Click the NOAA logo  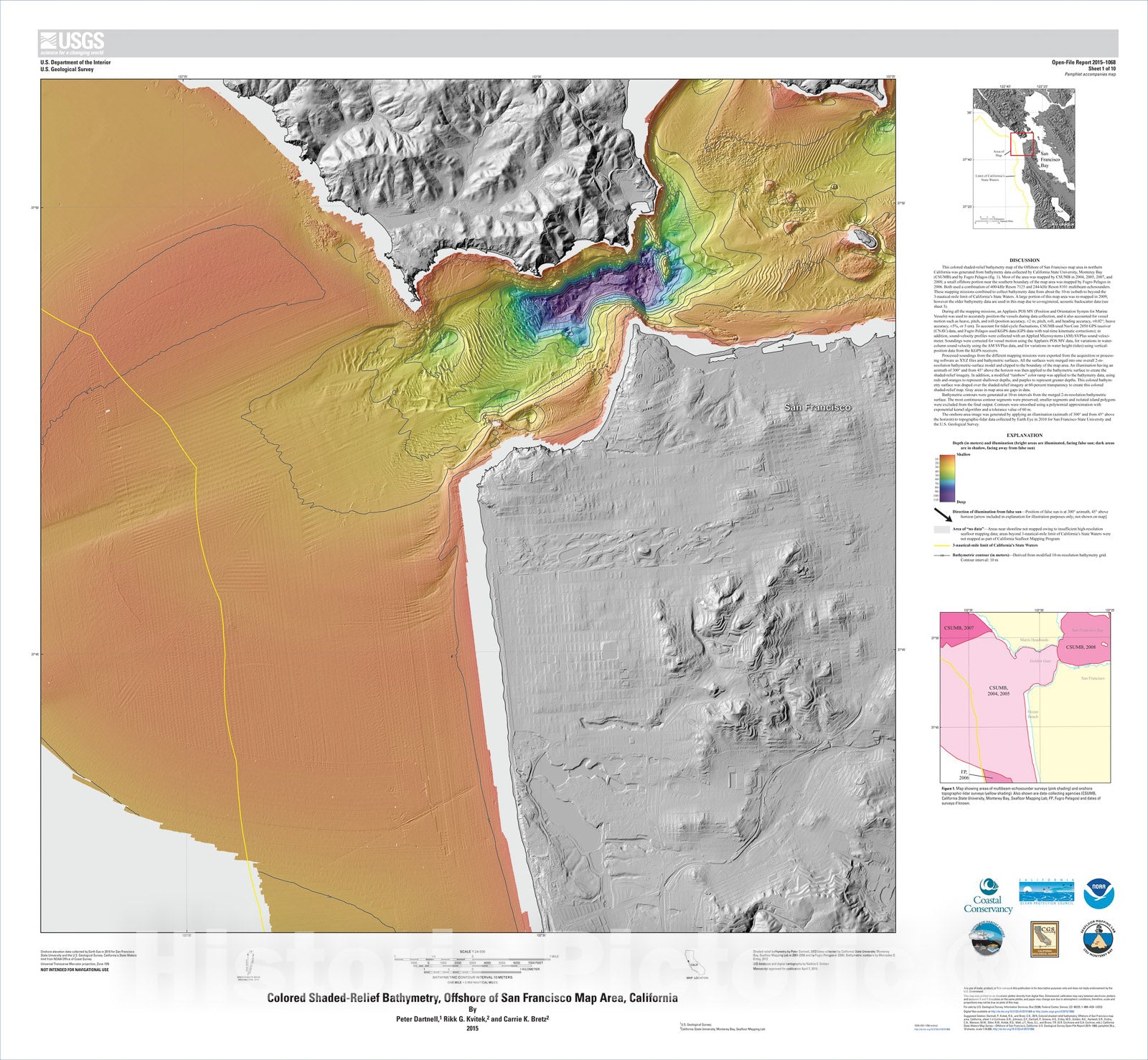pyautogui.click(x=1098, y=894)
